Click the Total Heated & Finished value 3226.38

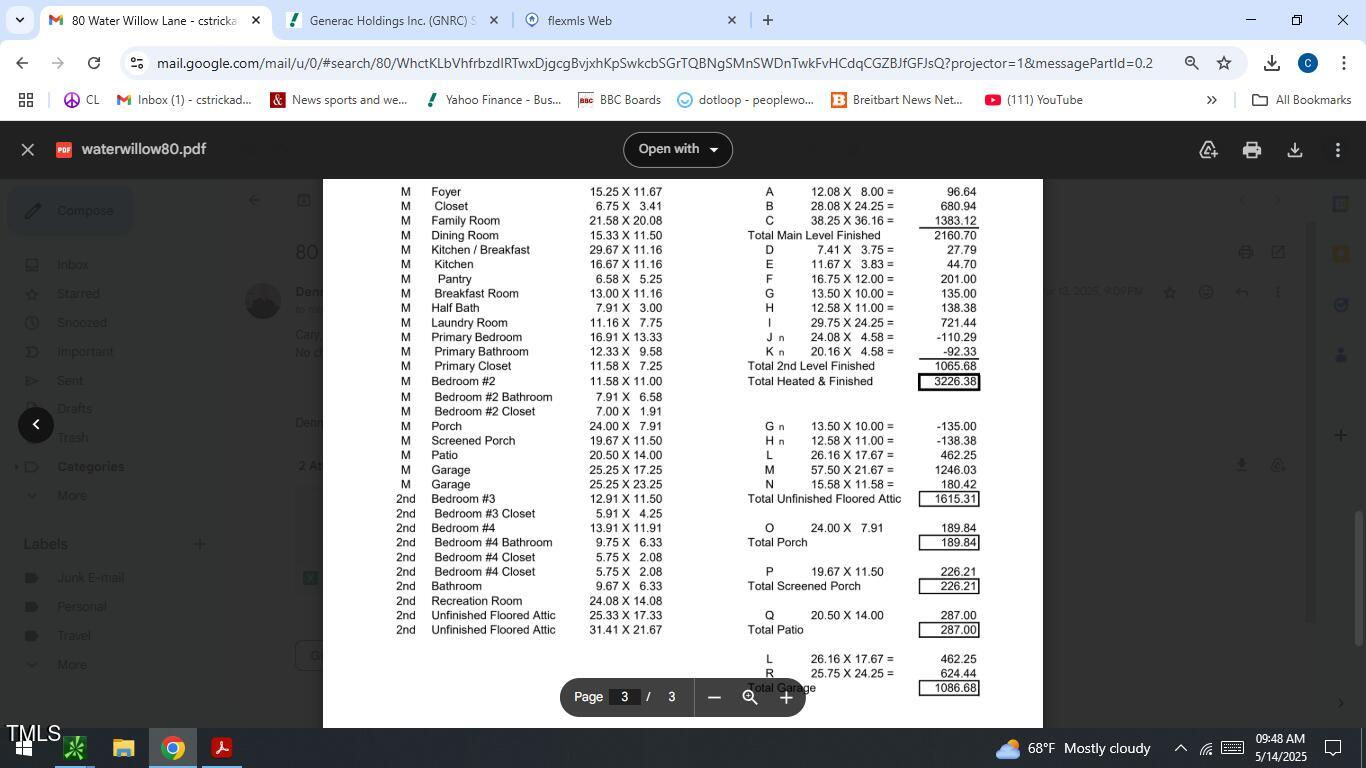[949, 382]
